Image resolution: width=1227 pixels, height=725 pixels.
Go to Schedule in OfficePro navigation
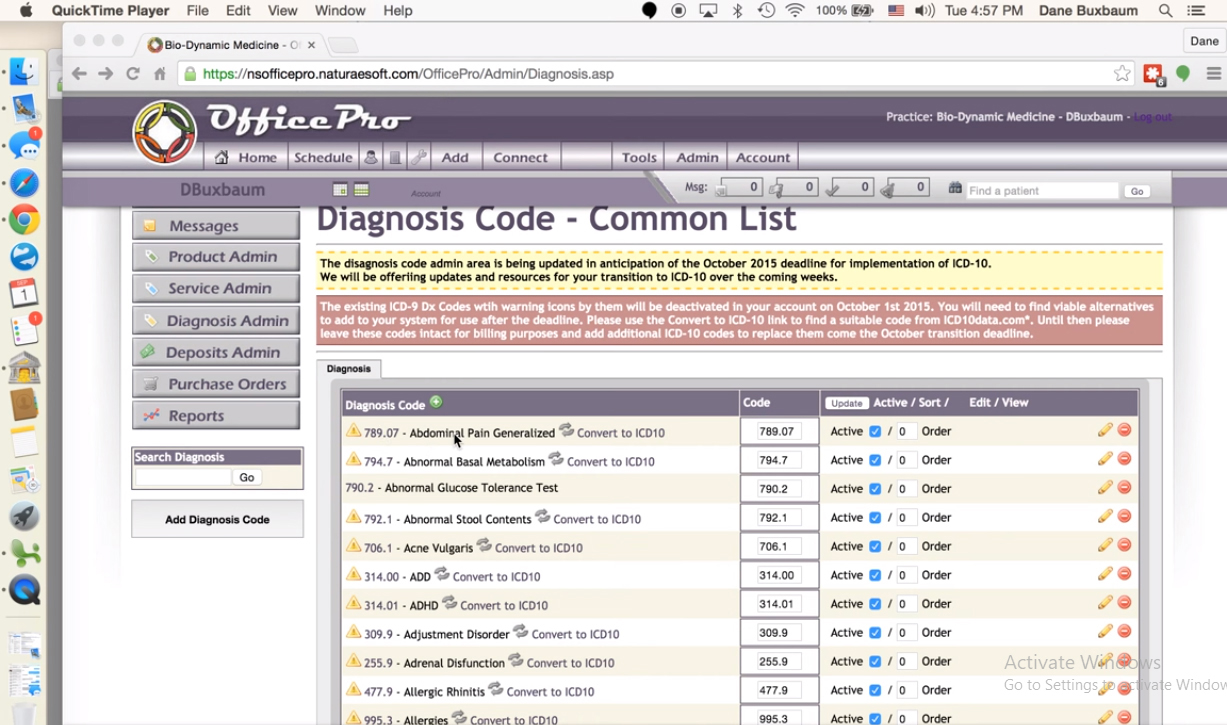323,157
